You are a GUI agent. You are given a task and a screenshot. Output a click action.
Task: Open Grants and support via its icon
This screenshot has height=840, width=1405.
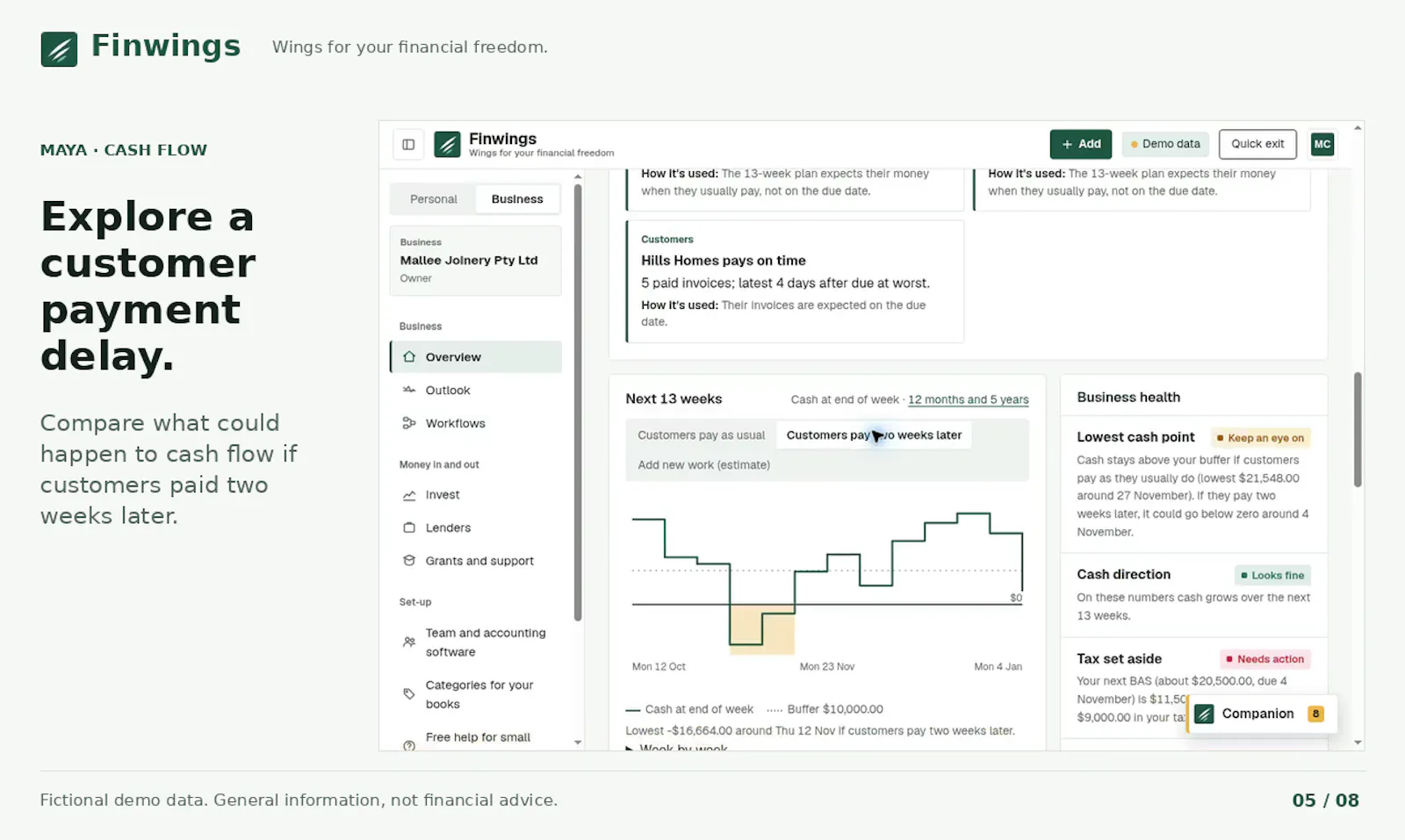pyautogui.click(x=409, y=561)
